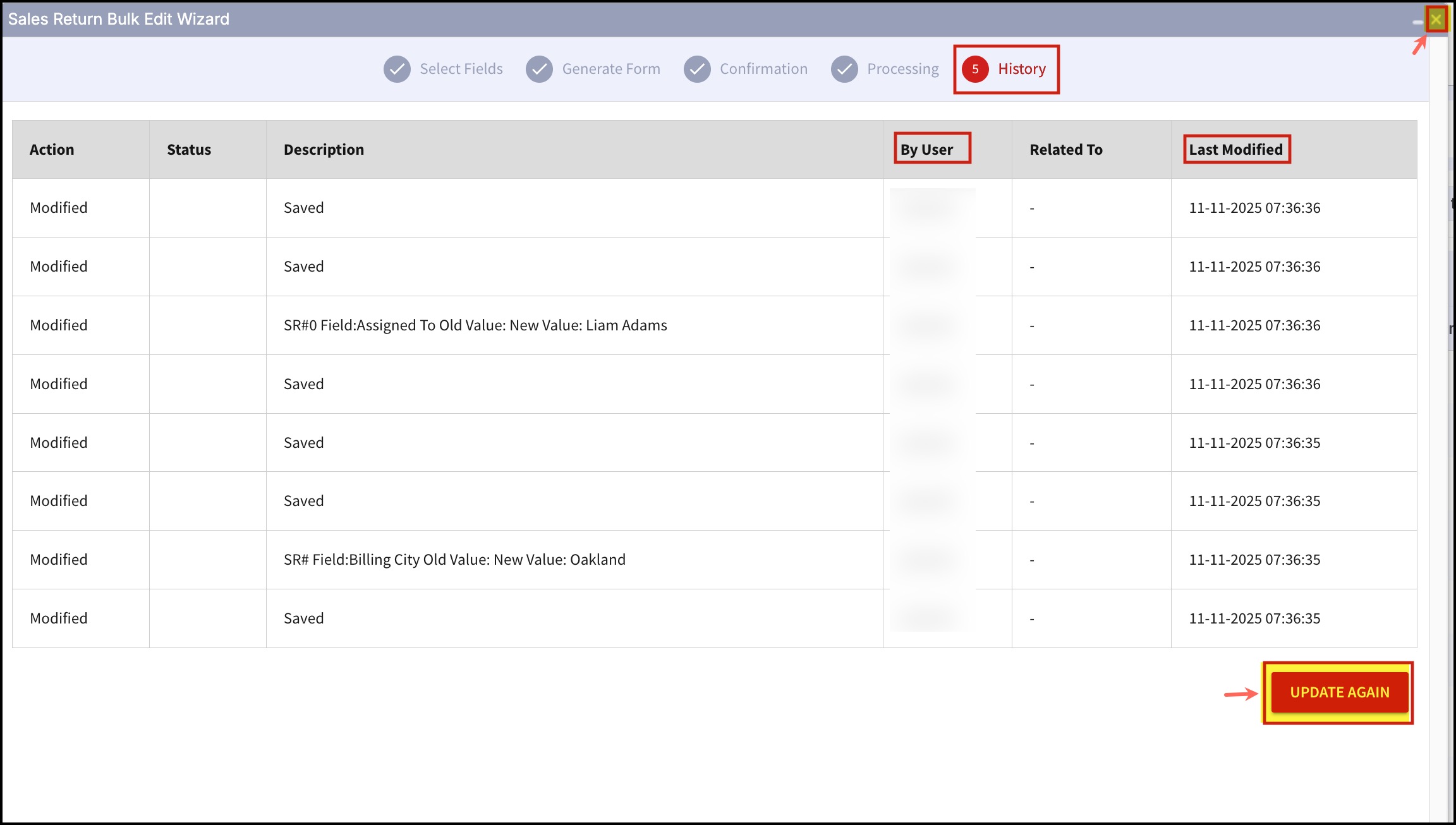Click the Status column header

click(189, 150)
